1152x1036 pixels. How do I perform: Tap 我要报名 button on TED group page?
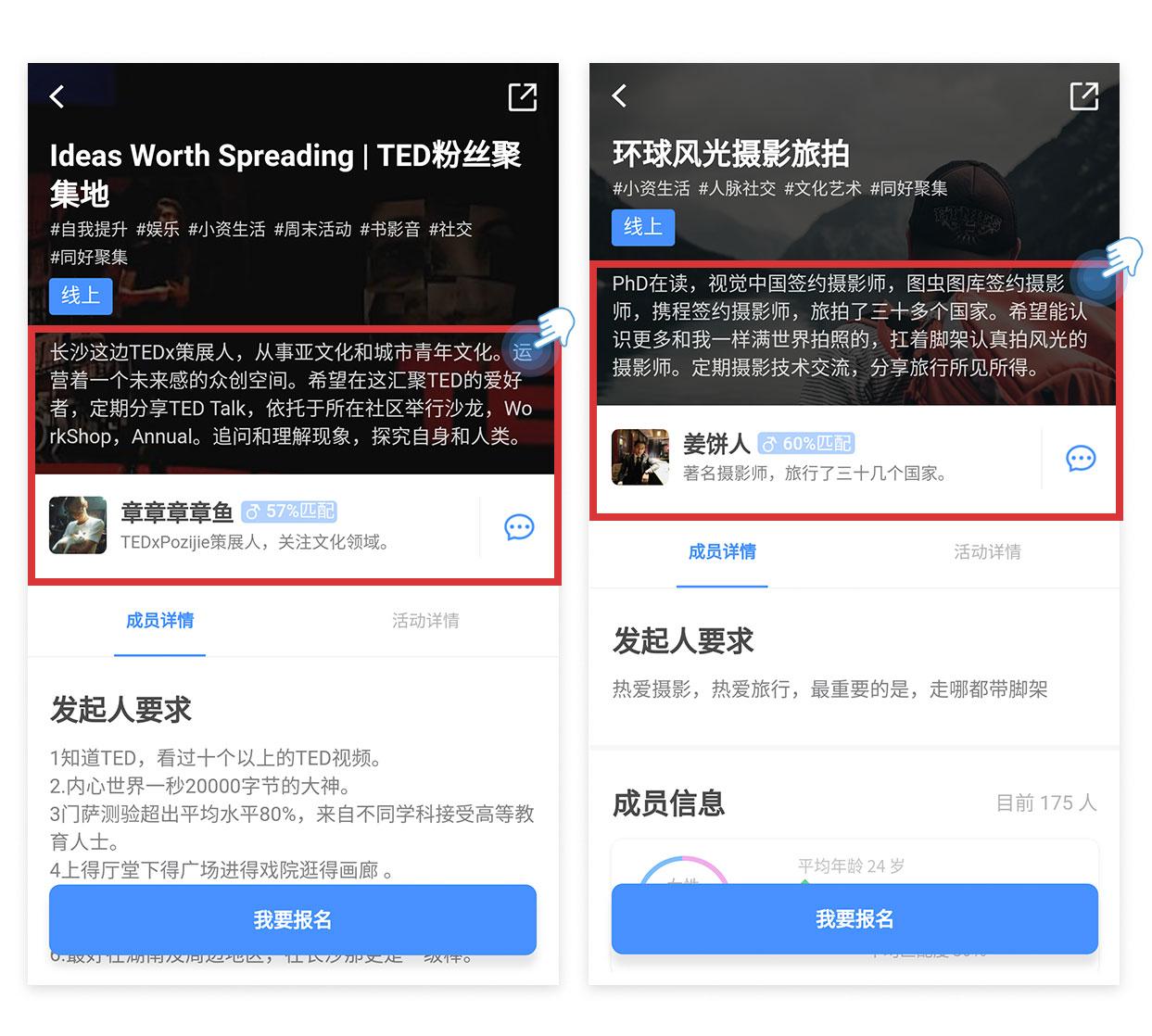click(x=293, y=919)
